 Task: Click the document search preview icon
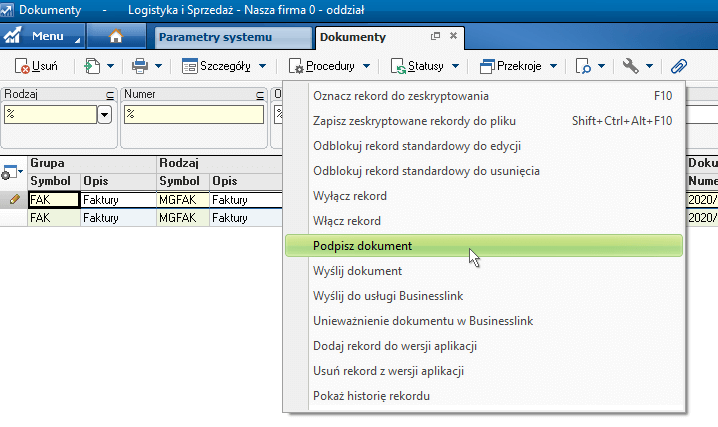(x=583, y=66)
